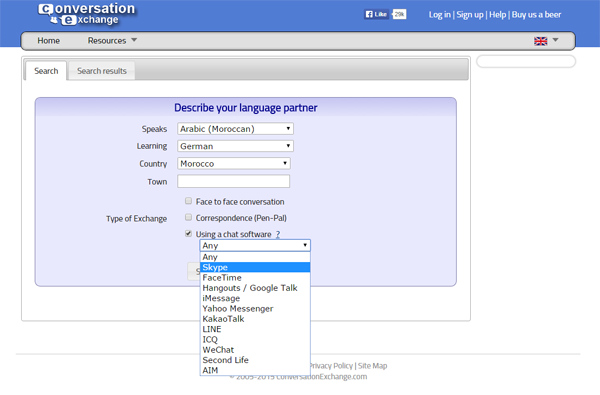Viewport: 600px width, 395px height.
Task: Uncheck Using a chat software checkbox
Action: point(188,233)
